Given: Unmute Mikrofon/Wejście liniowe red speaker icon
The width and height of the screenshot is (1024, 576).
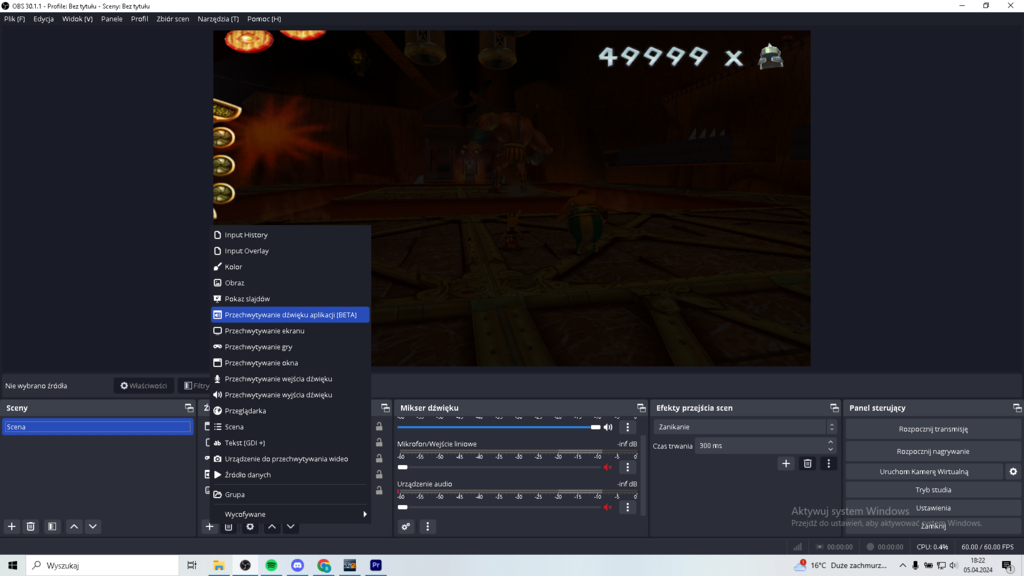Looking at the screenshot, I should [x=608, y=467].
